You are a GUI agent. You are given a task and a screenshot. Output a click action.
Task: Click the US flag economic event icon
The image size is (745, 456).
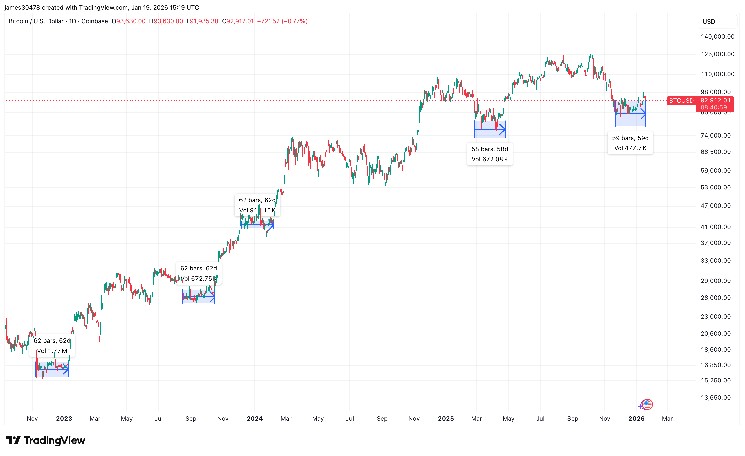(645, 404)
